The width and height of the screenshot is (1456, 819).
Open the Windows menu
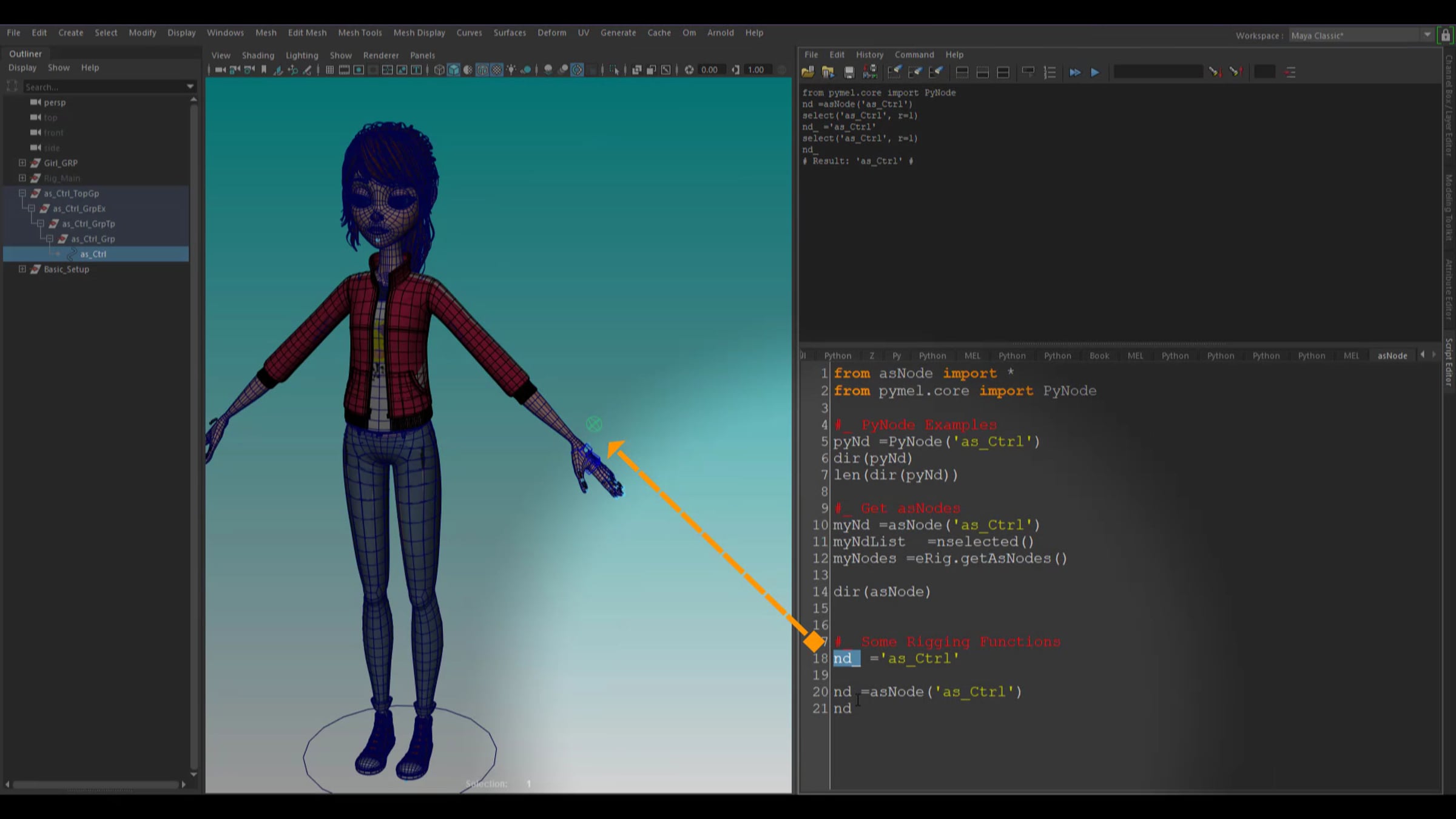[x=225, y=33]
